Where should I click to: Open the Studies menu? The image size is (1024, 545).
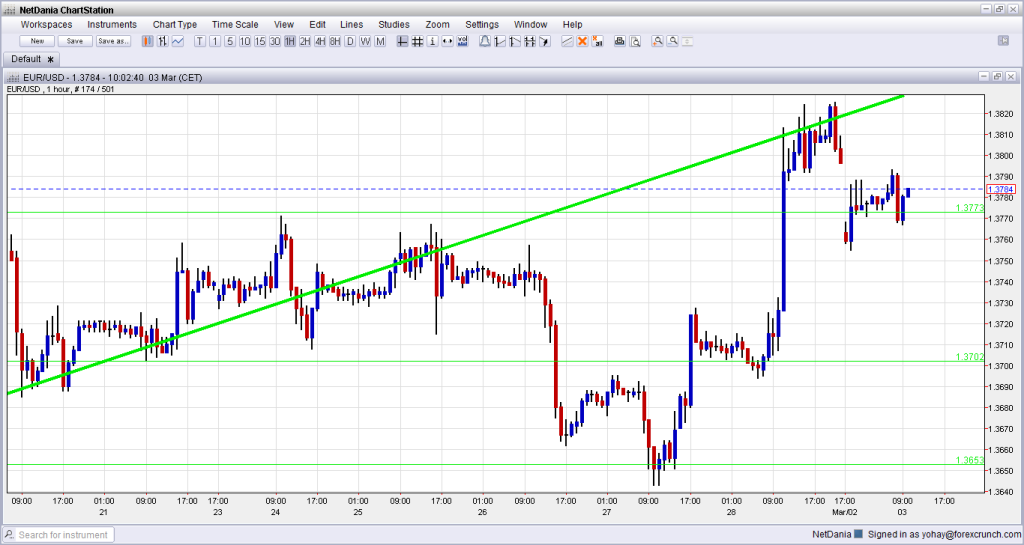click(x=394, y=24)
